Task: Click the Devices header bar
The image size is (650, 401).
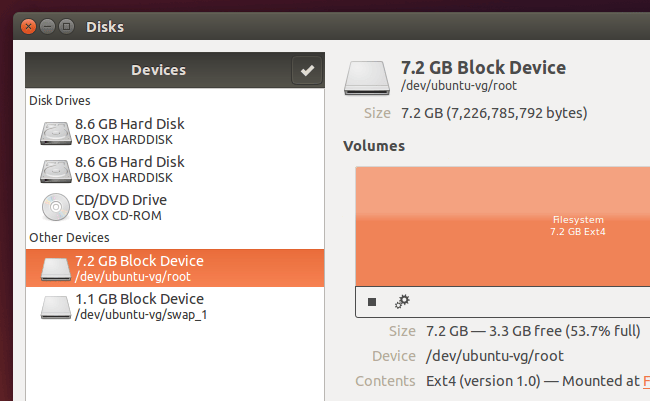Action: [158, 70]
